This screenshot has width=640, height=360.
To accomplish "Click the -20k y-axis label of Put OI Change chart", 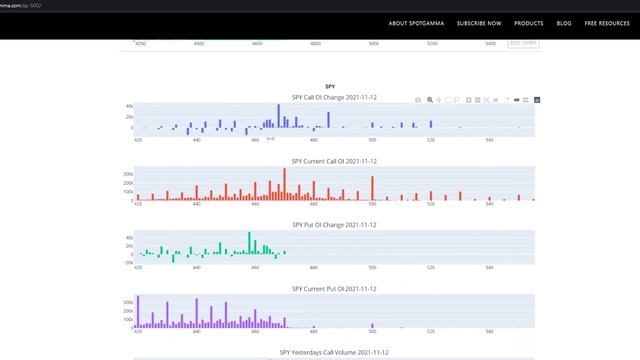I will click(x=128, y=263).
